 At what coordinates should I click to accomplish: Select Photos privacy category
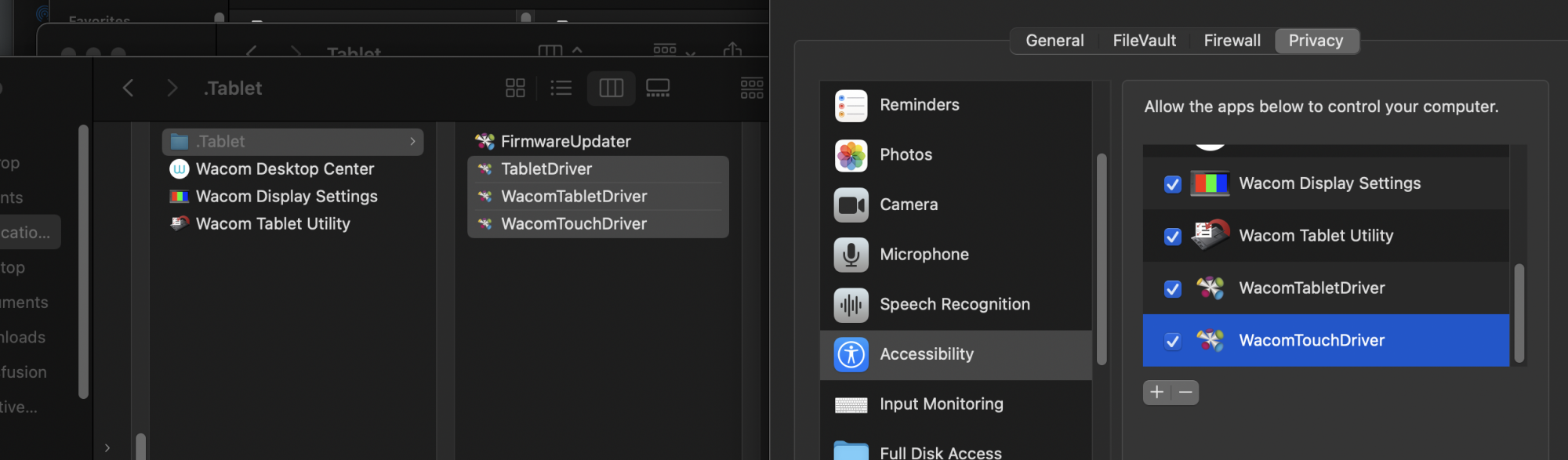956,155
